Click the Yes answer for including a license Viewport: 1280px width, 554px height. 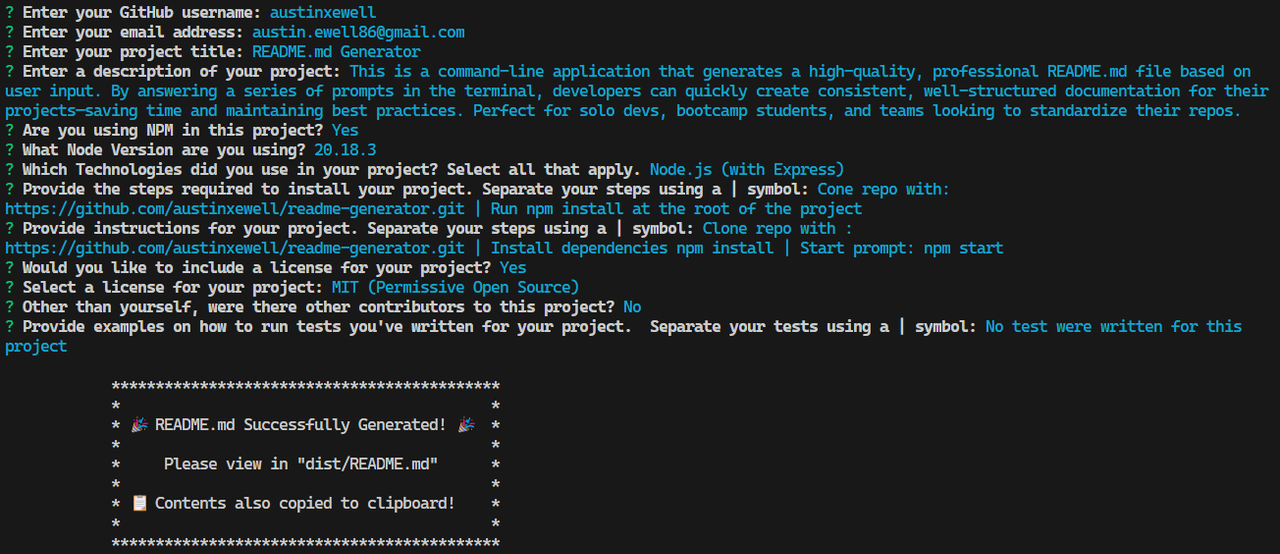pos(513,268)
